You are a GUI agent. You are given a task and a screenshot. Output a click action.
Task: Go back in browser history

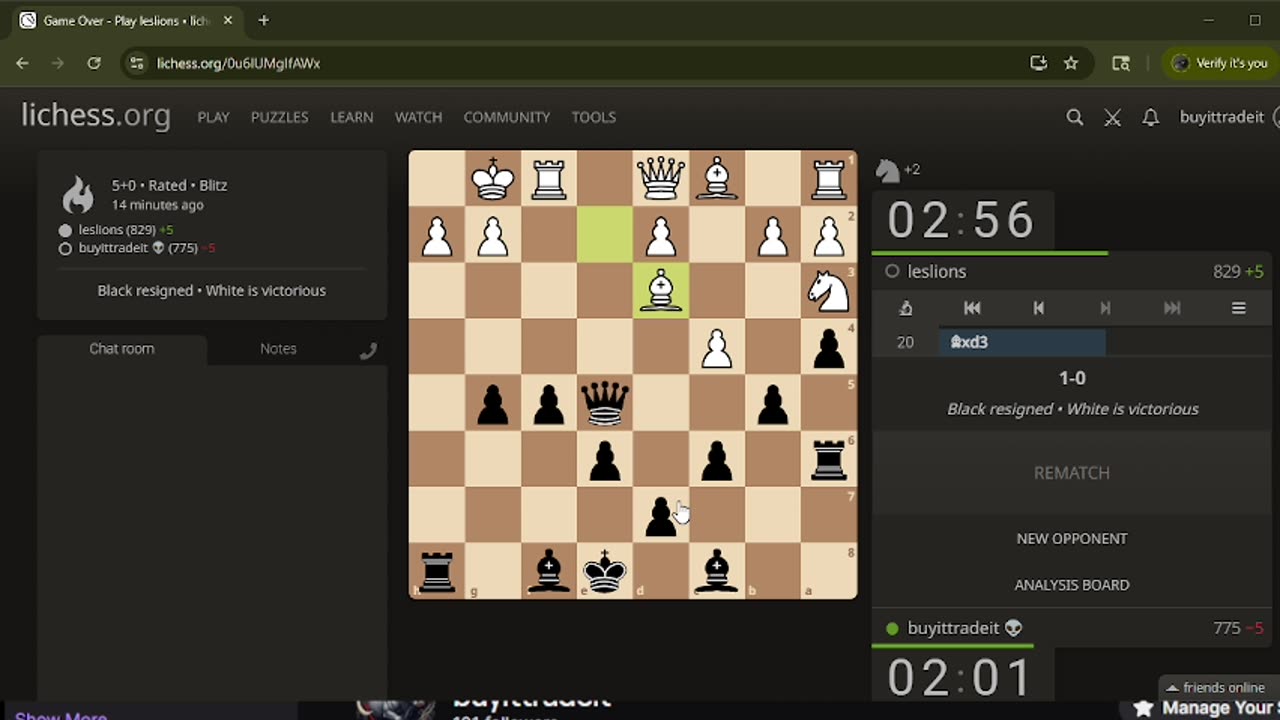click(x=22, y=63)
